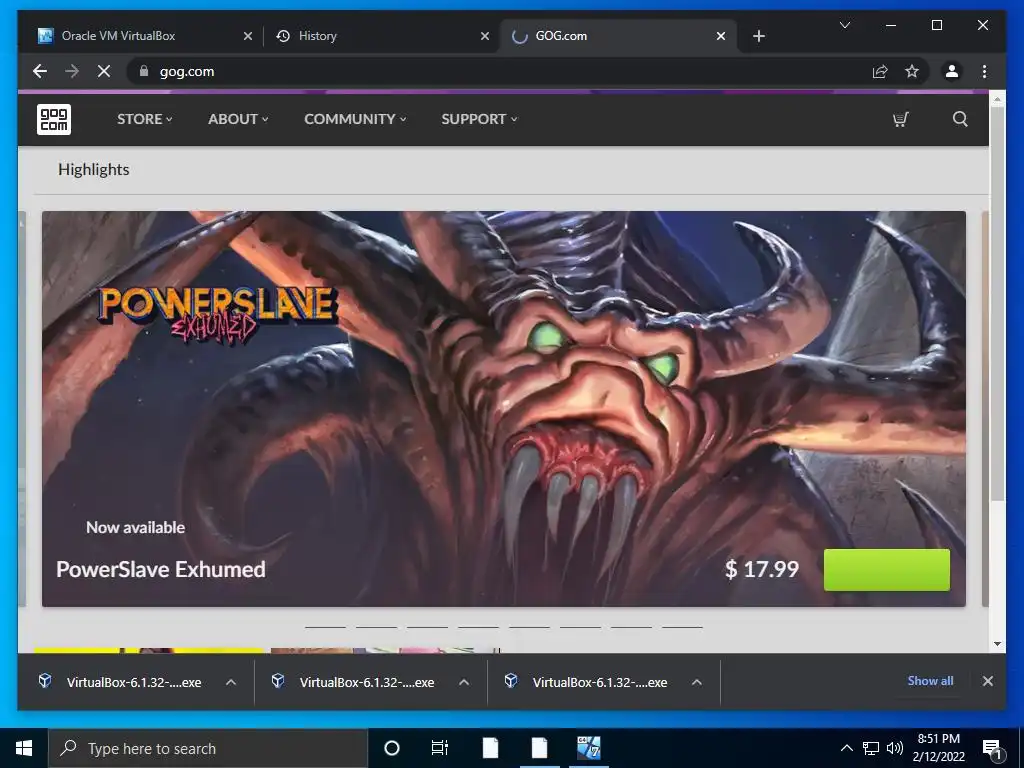Go to the previous carousel slide on the left
This screenshot has height=768, width=1024.
tap(22, 409)
